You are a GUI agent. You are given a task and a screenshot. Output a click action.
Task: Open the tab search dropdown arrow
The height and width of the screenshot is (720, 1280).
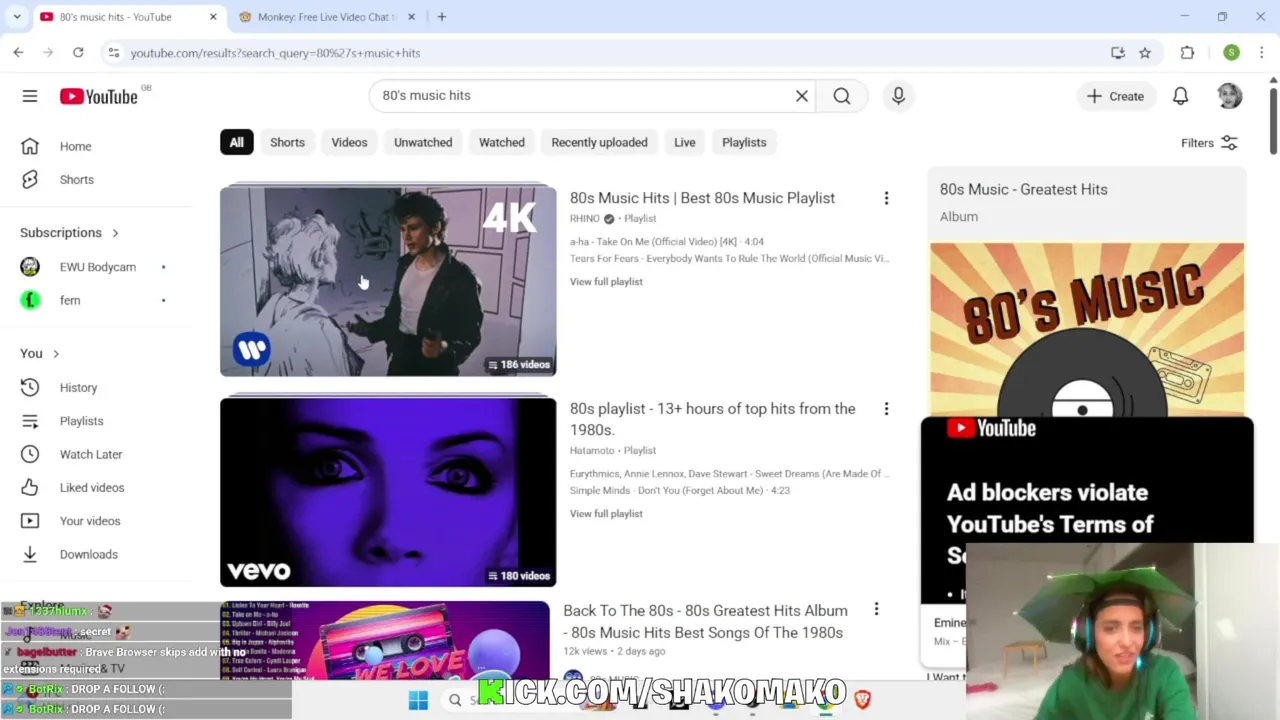(17, 17)
